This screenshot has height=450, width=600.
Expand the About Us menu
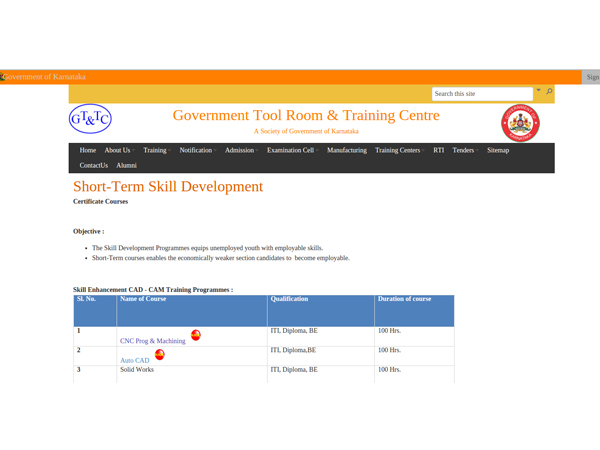[x=120, y=150]
